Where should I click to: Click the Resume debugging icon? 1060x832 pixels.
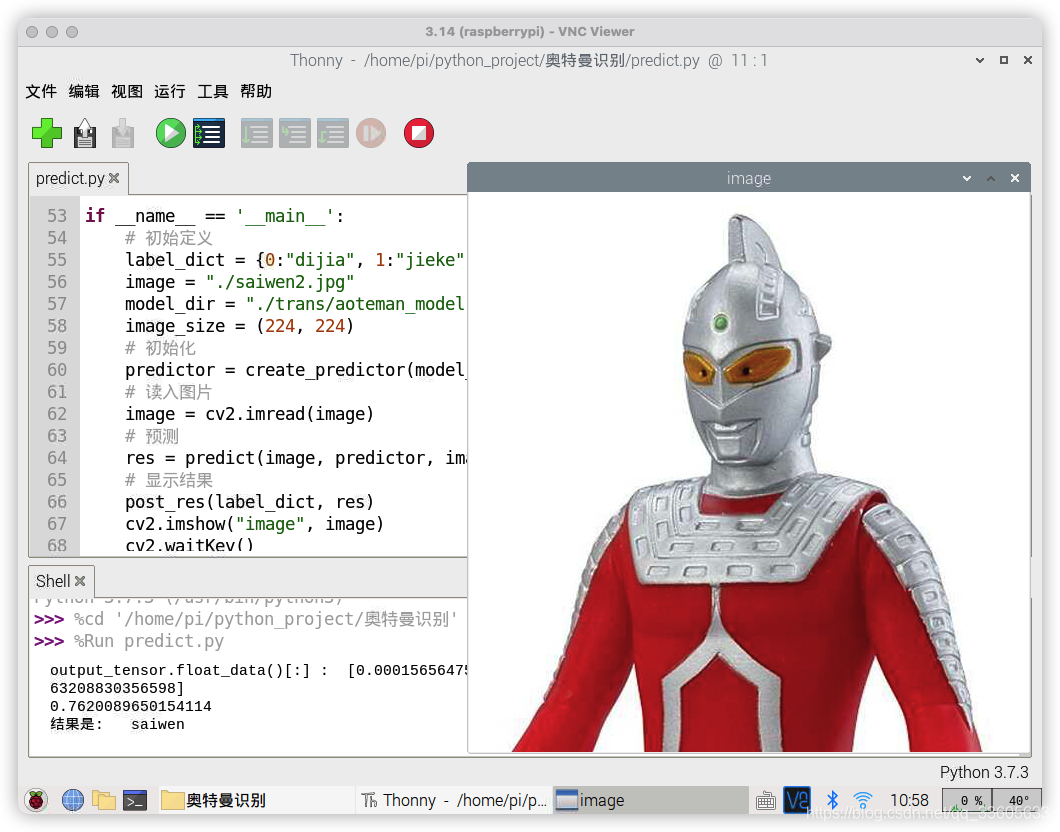pyautogui.click(x=371, y=132)
